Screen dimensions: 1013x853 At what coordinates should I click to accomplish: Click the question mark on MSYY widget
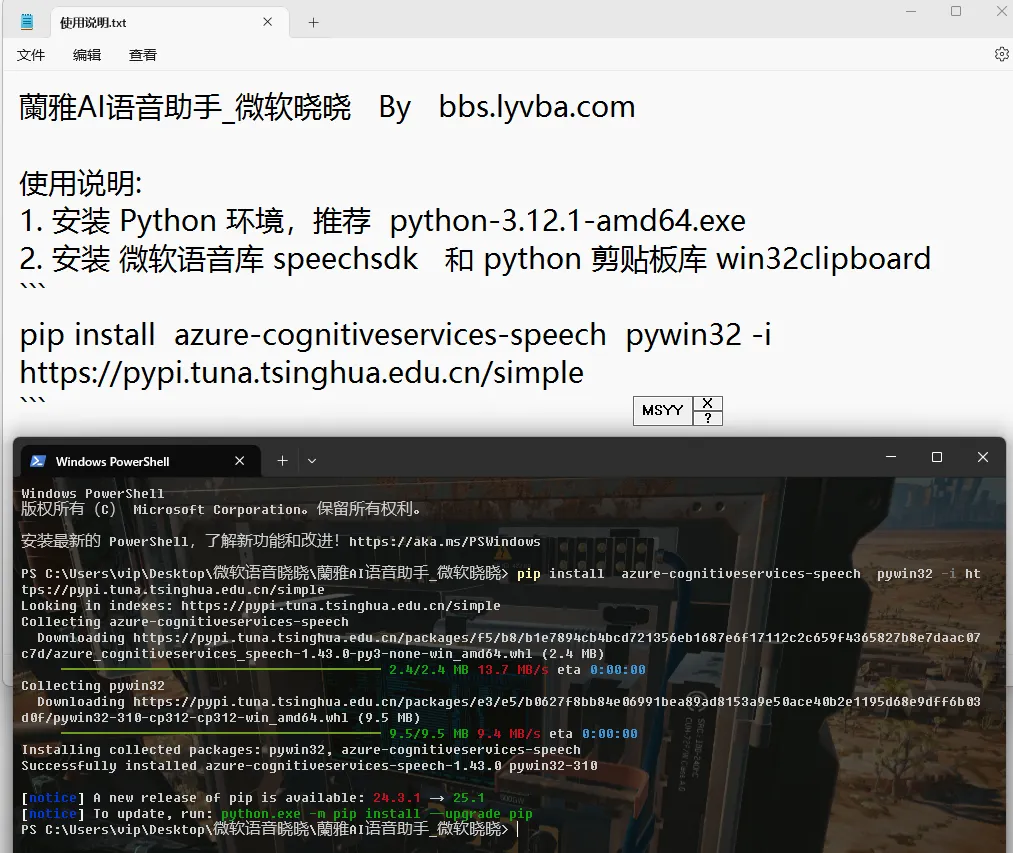point(707,418)
